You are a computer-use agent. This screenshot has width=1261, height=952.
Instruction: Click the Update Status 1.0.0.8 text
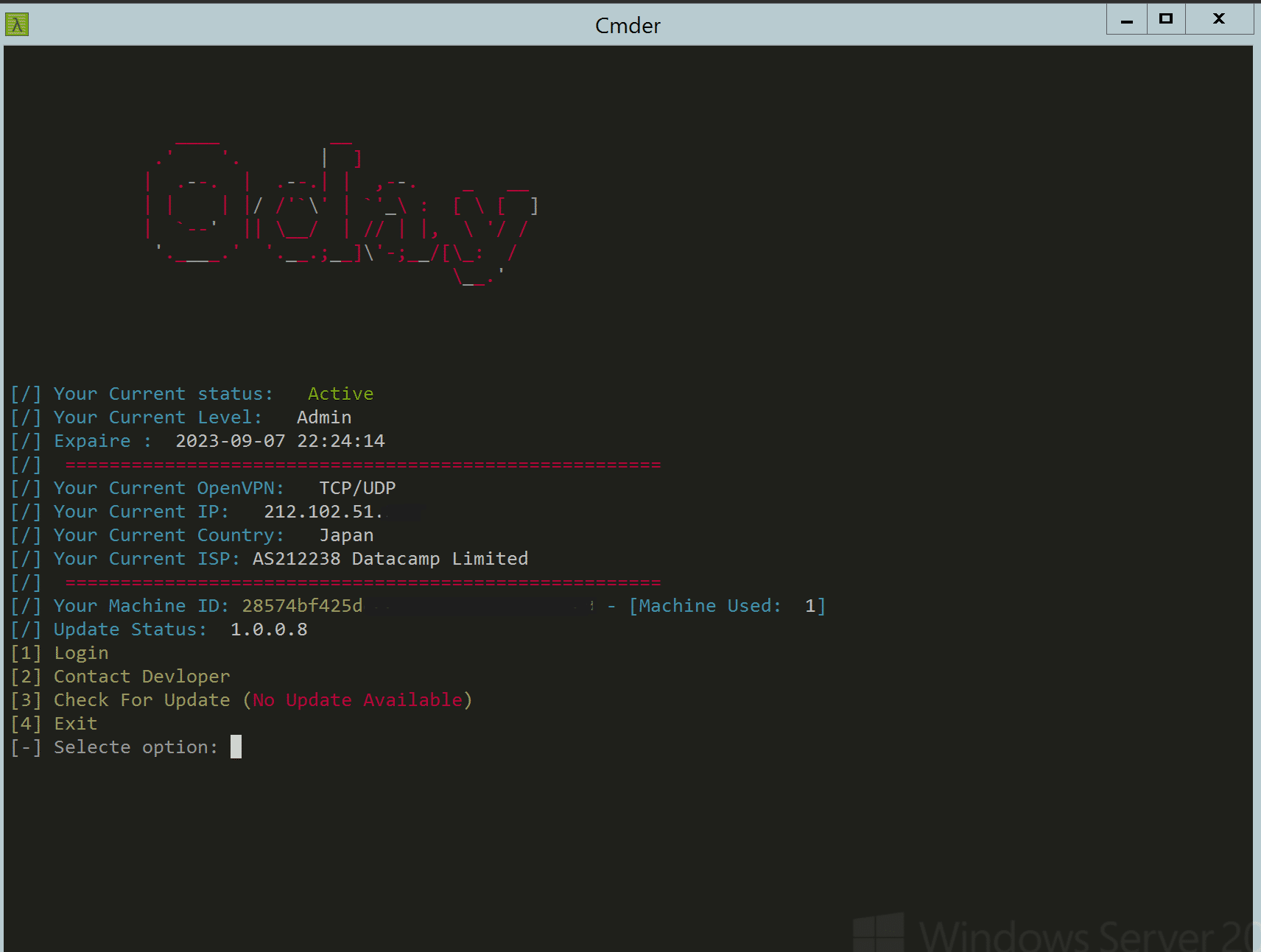point(269,629)
